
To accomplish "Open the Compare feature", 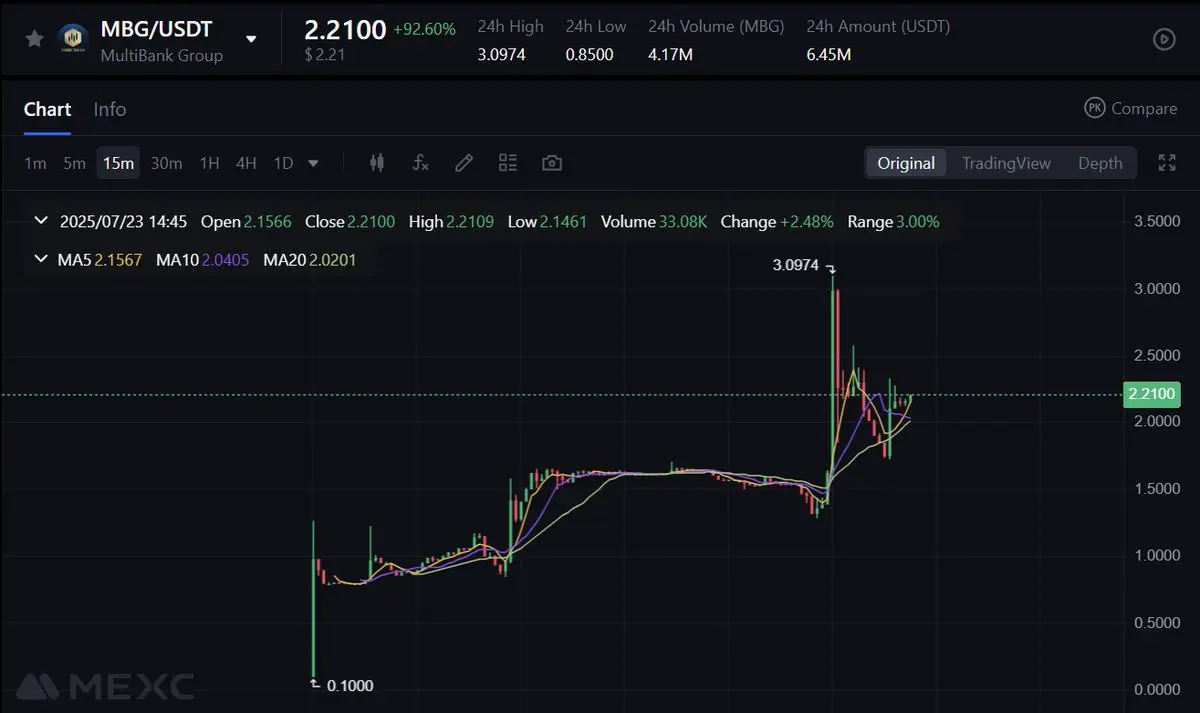I will tap(1131, 108).
